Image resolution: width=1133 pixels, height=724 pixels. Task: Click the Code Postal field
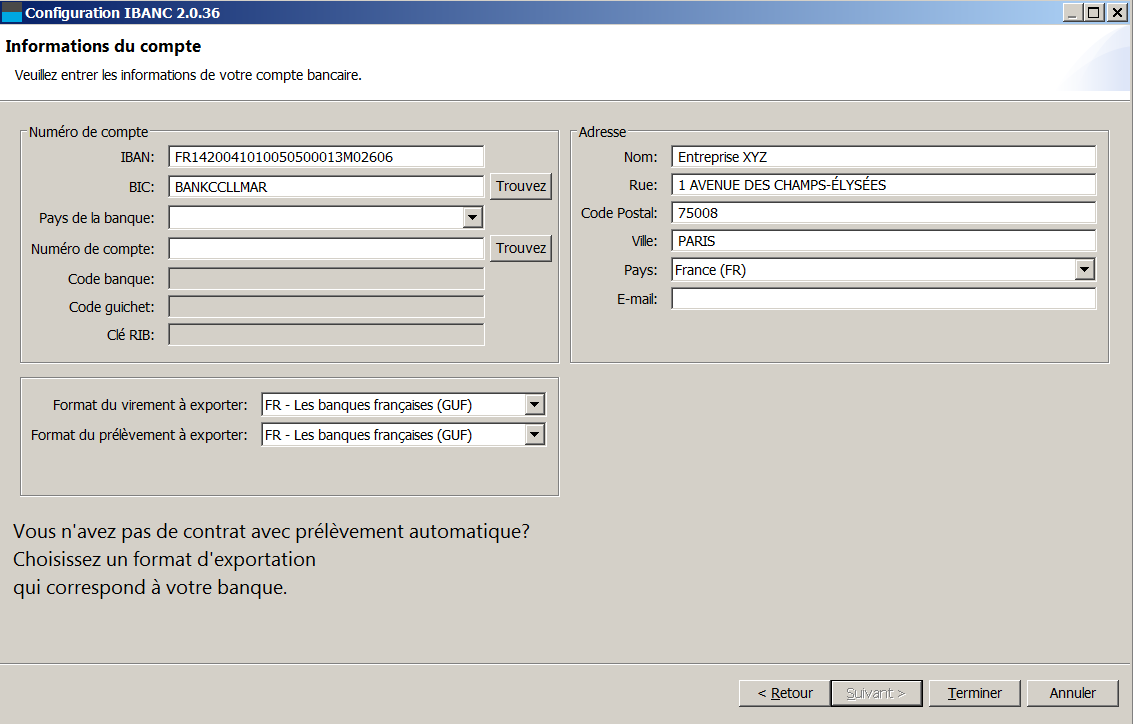[x=883, y=213]
